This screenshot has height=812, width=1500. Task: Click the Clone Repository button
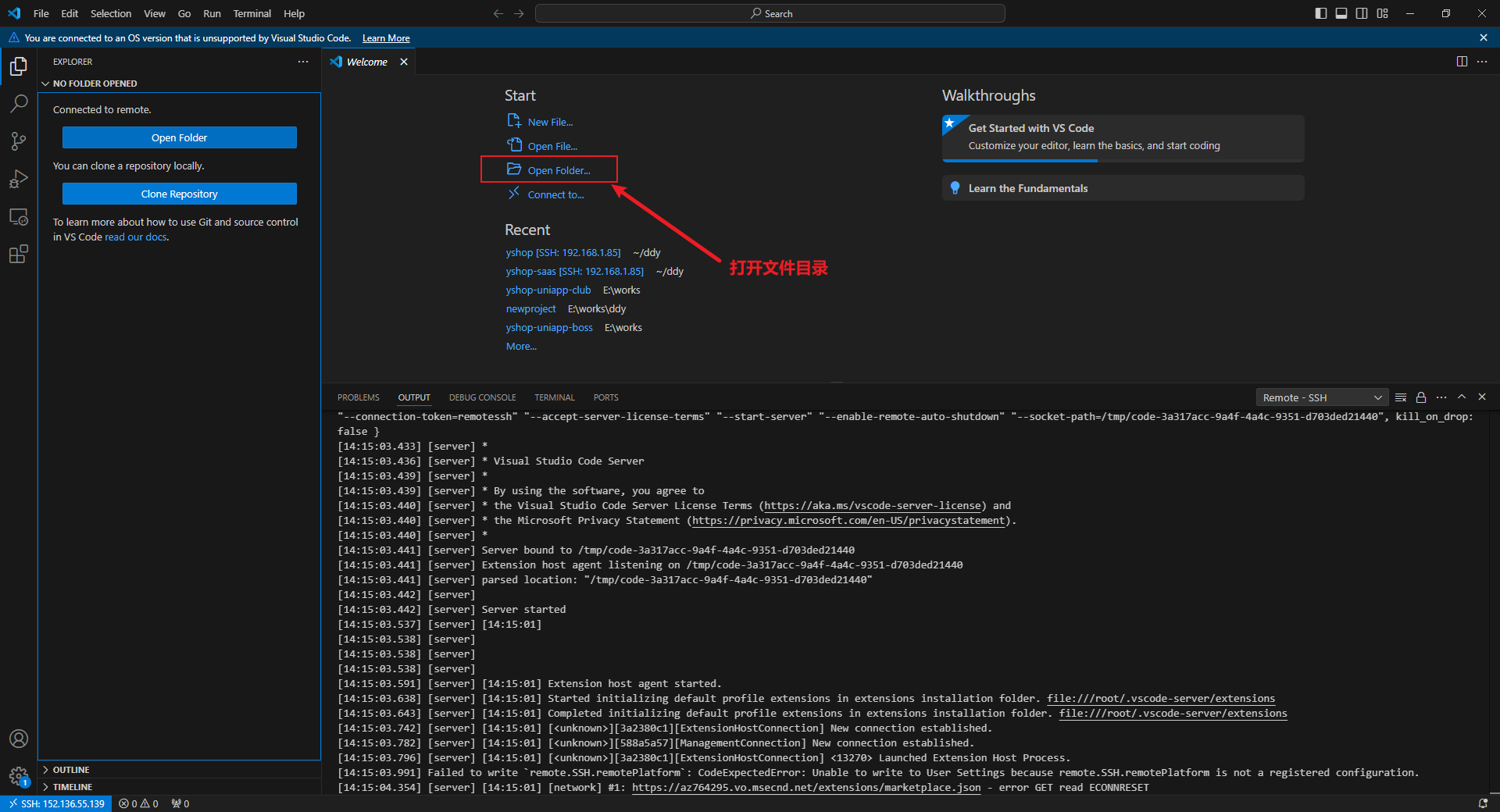tap(180, 194)
